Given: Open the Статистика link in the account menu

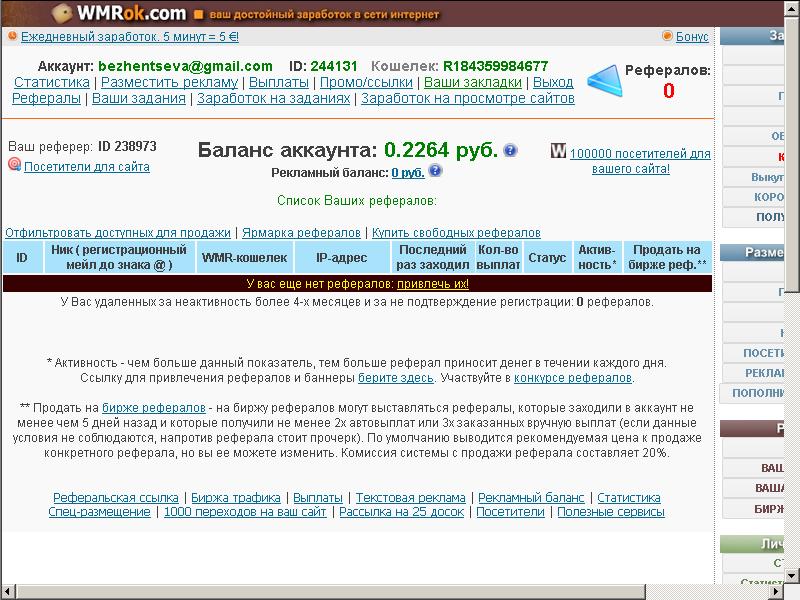Looking at the screenshot, I should 52,82.
